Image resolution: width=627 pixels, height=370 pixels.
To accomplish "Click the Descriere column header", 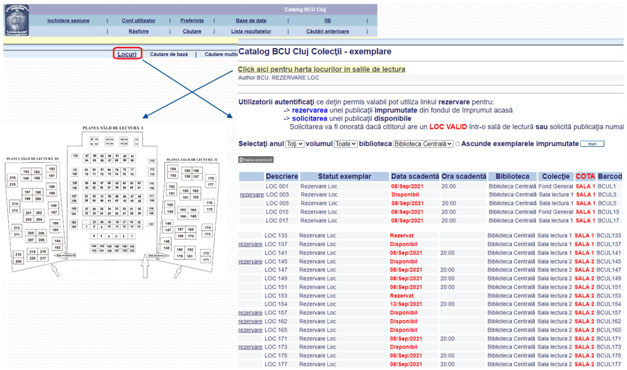I will click(282, 176).
